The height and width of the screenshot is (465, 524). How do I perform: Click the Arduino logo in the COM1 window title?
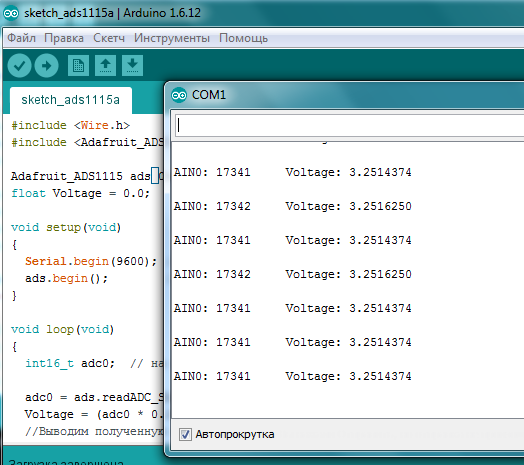click(x=179, y=95)
